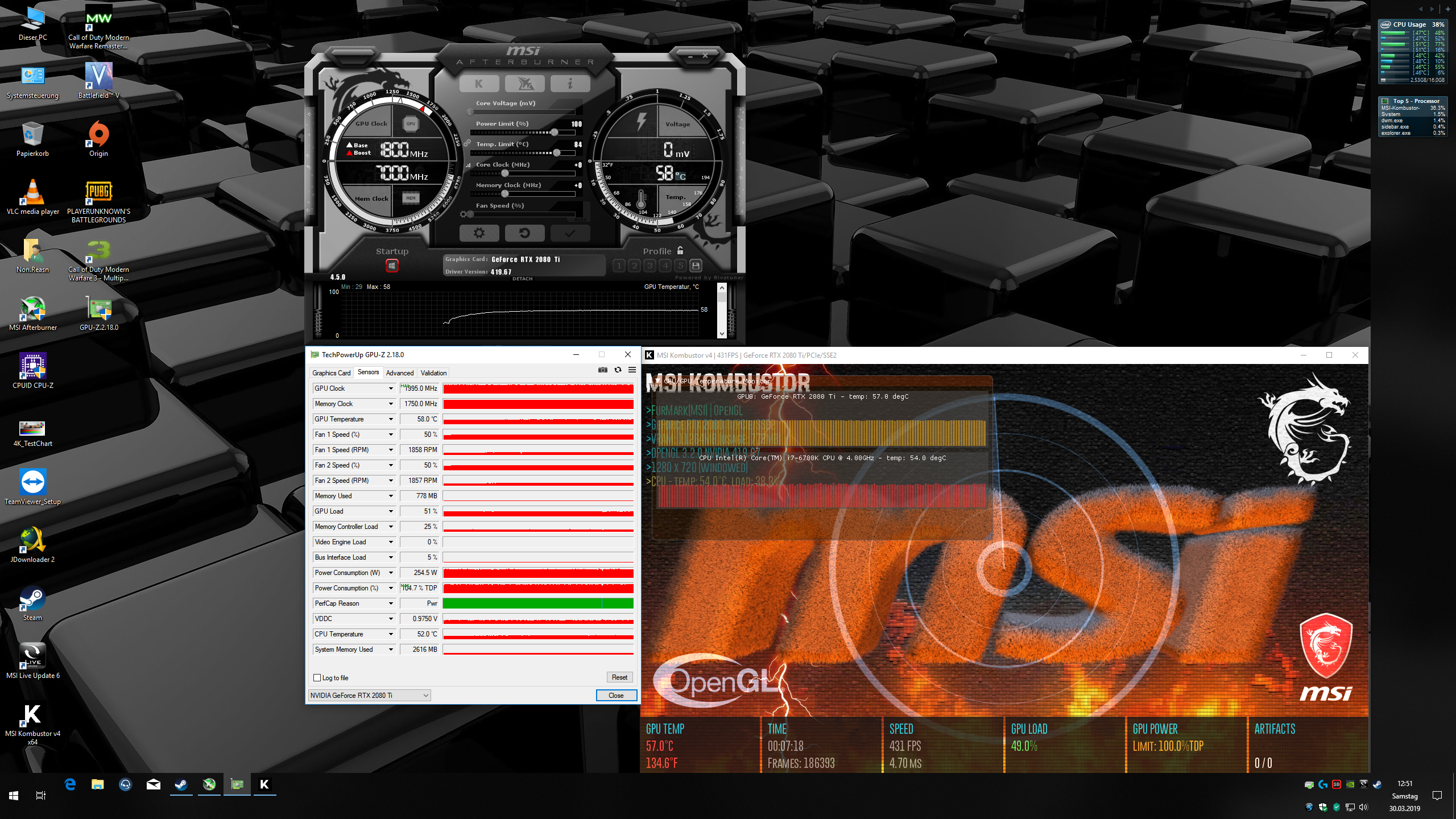Click the Power Limit slider handle
This screenshot has height=819, width=1456.
coord(554,133)
